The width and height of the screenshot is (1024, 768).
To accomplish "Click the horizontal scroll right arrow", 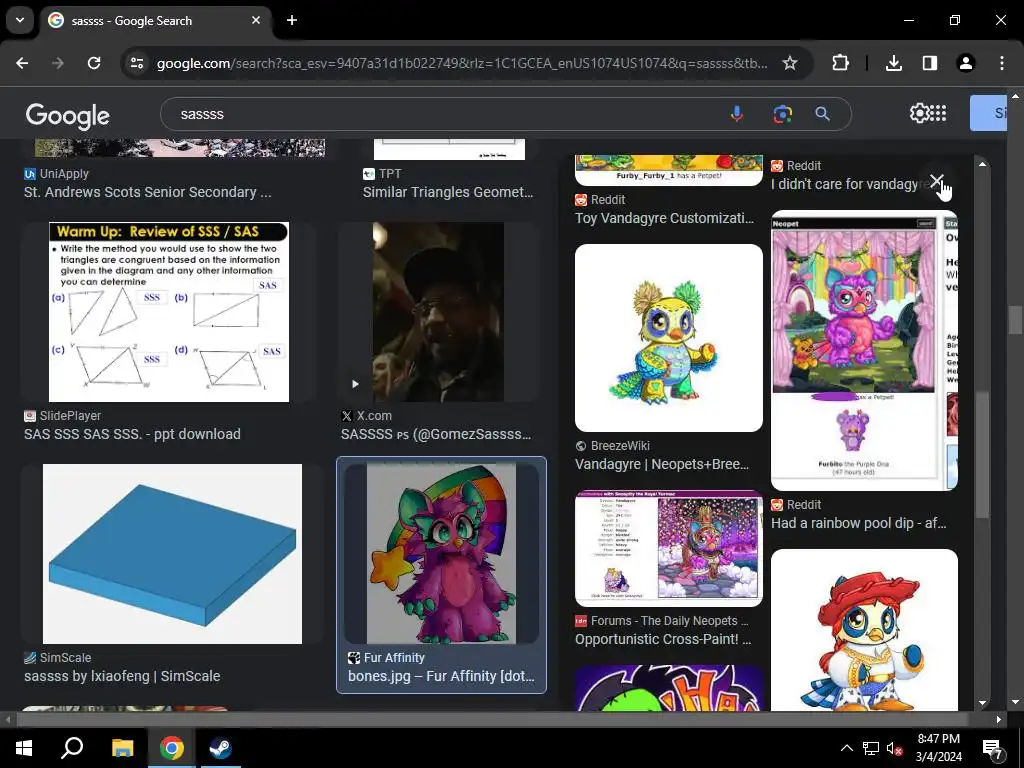I will [x=999, y=720].
